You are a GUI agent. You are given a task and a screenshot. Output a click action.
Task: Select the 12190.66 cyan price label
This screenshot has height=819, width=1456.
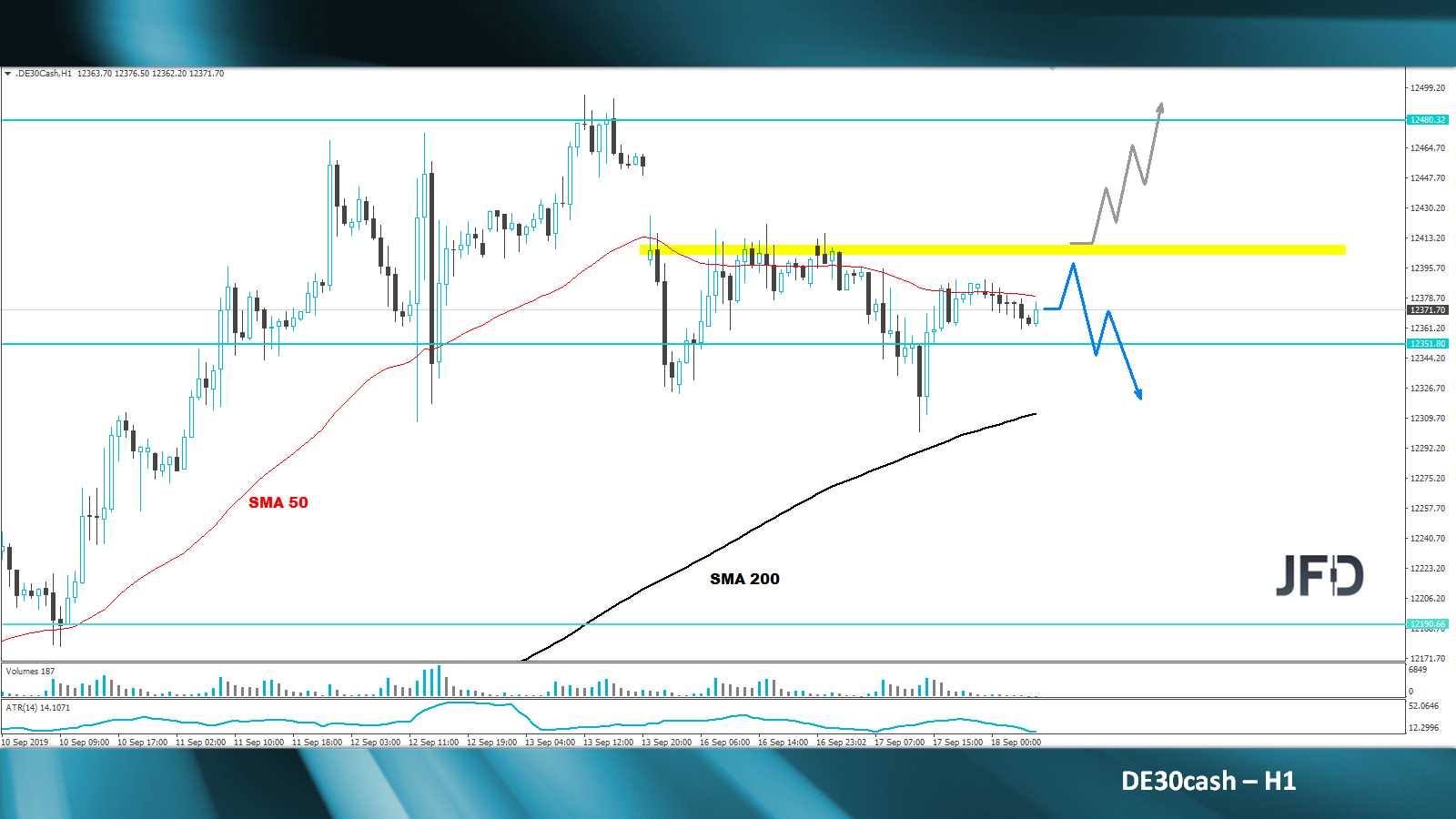[1427, 624]
